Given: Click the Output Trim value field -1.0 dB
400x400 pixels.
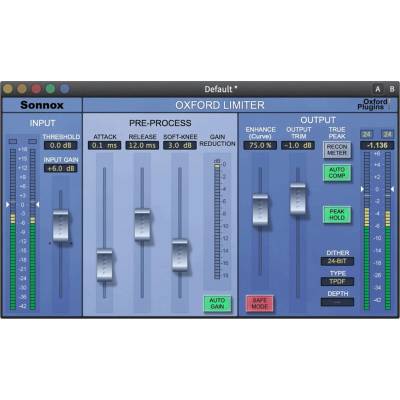Looking at the screenshot, I should point(298,145).
